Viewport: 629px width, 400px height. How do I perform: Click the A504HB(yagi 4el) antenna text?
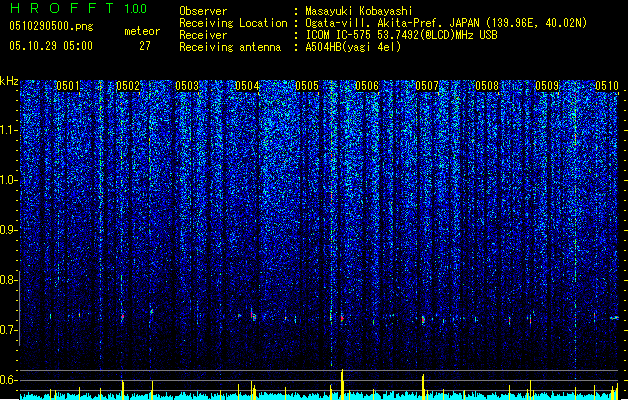pos(353,47)
